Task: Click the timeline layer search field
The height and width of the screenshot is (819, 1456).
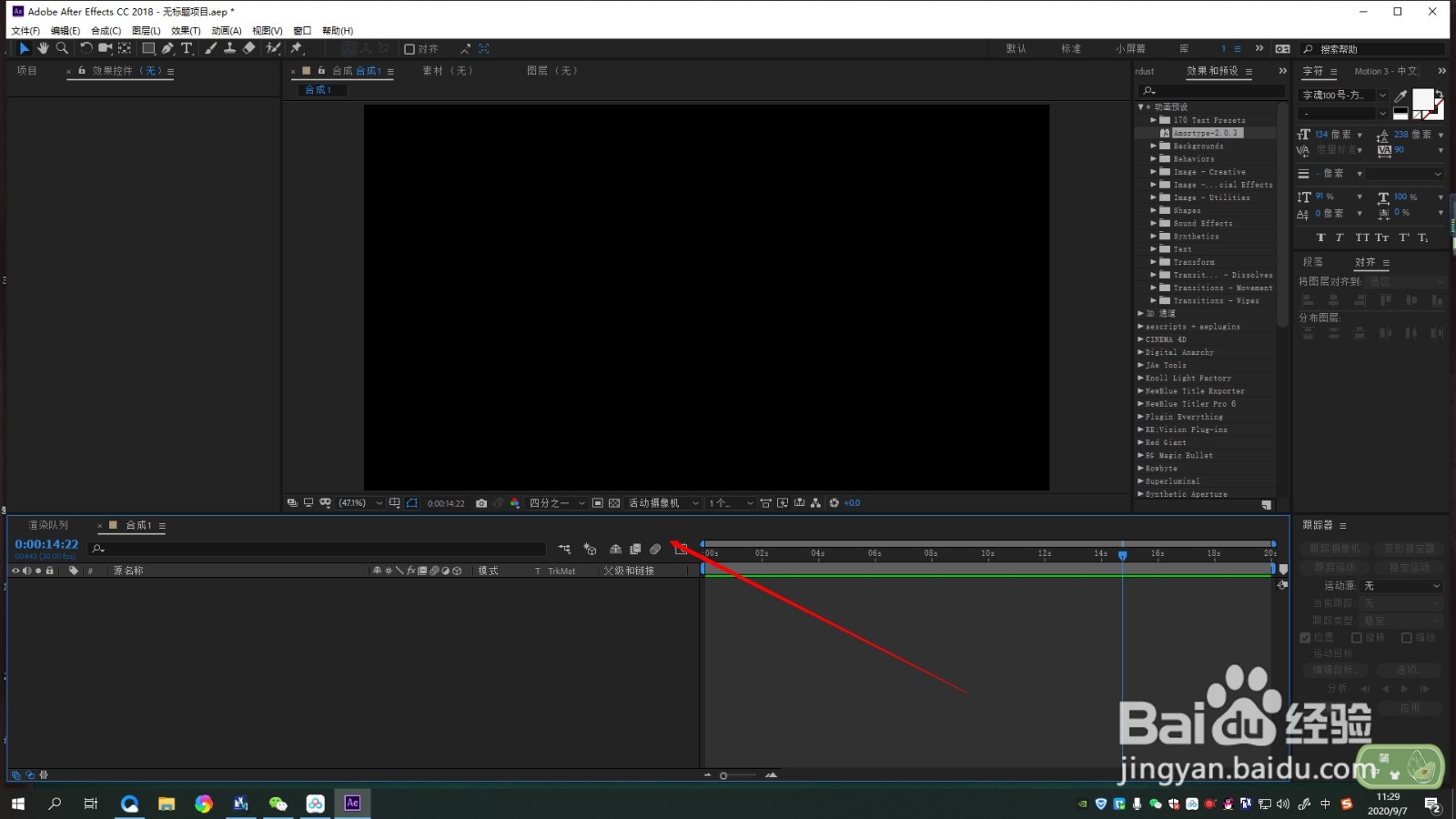Action: (x=318, y=549)
